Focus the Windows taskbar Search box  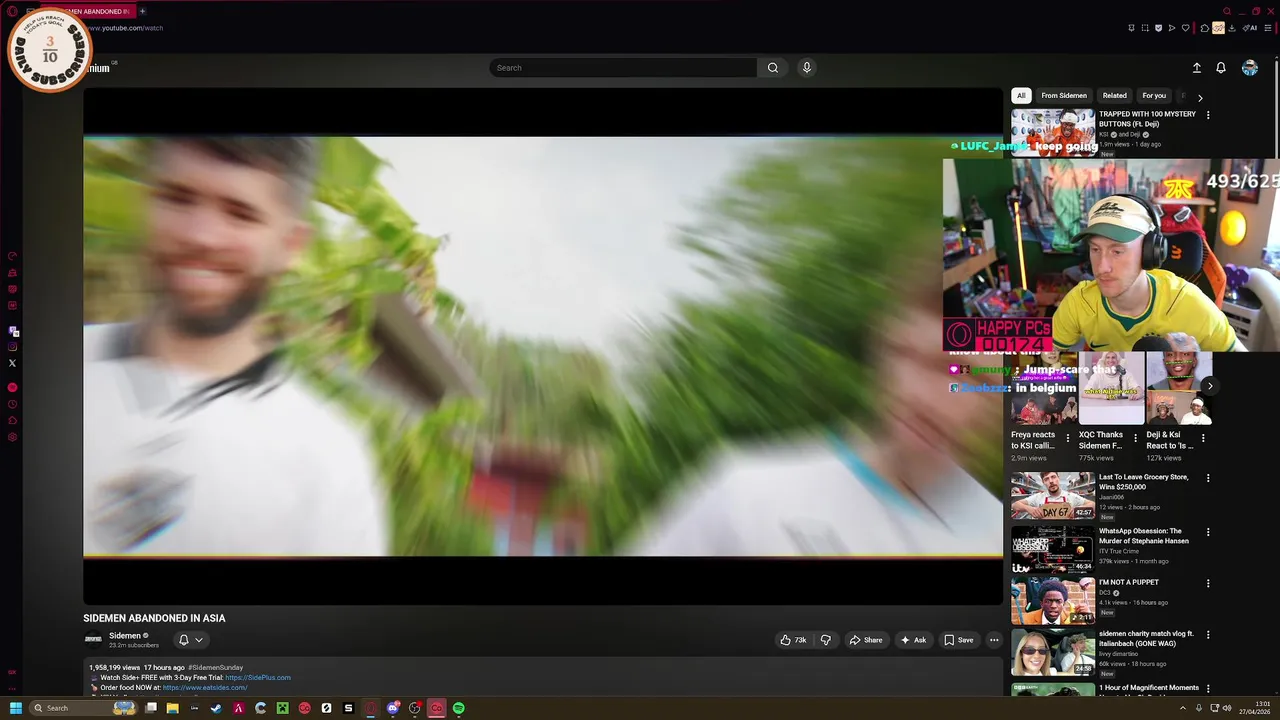[x=82, y=708]
